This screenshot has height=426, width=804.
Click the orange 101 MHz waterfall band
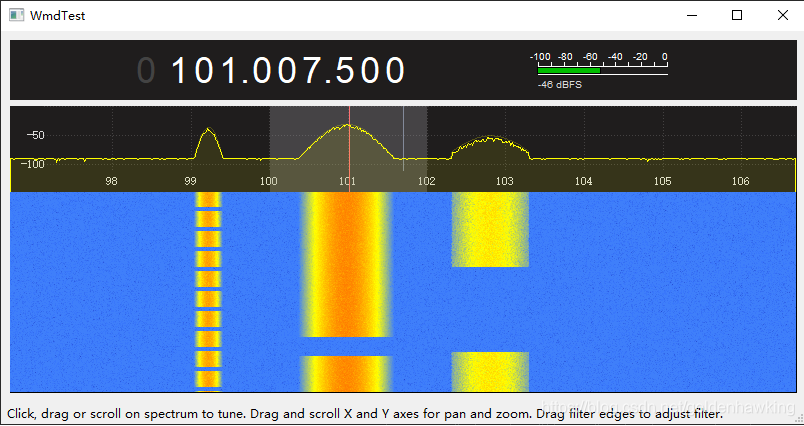point(347,264)
